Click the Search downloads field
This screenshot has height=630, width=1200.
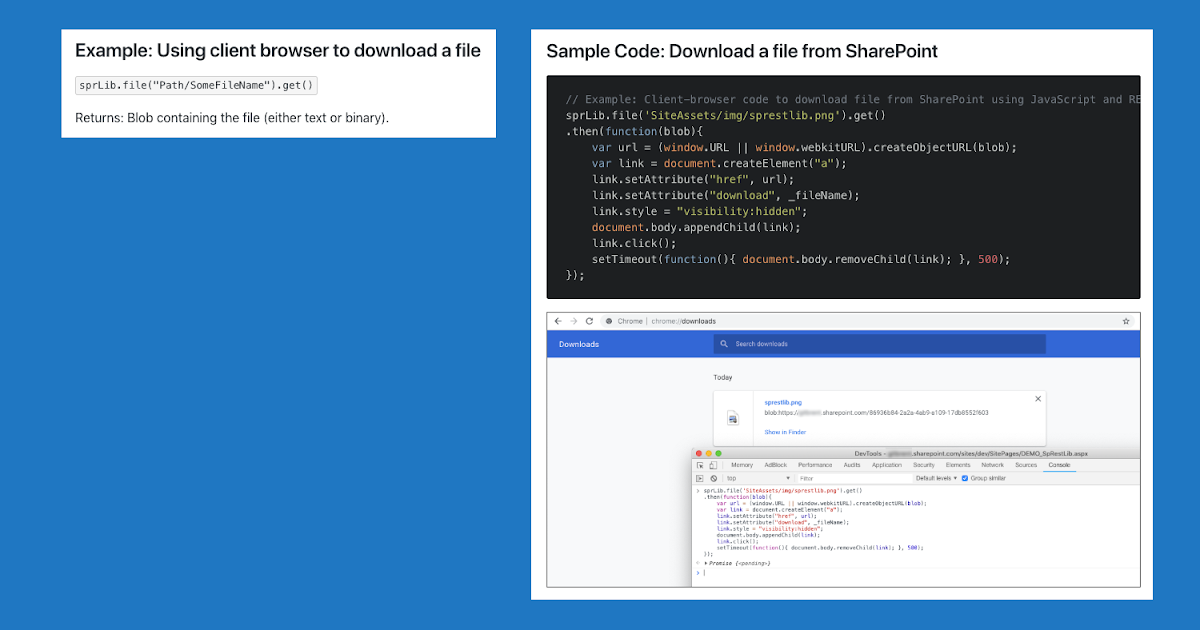[x=880, y=344]
